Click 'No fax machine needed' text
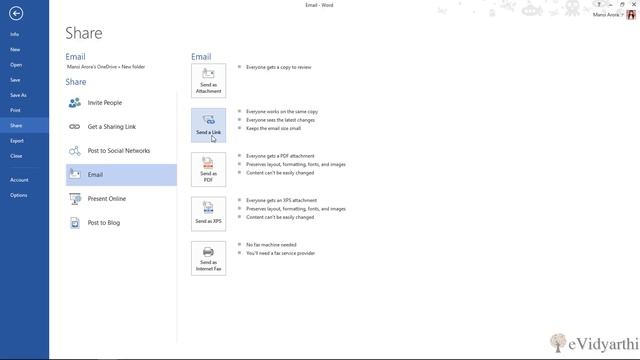 click(x=271, y=245)
